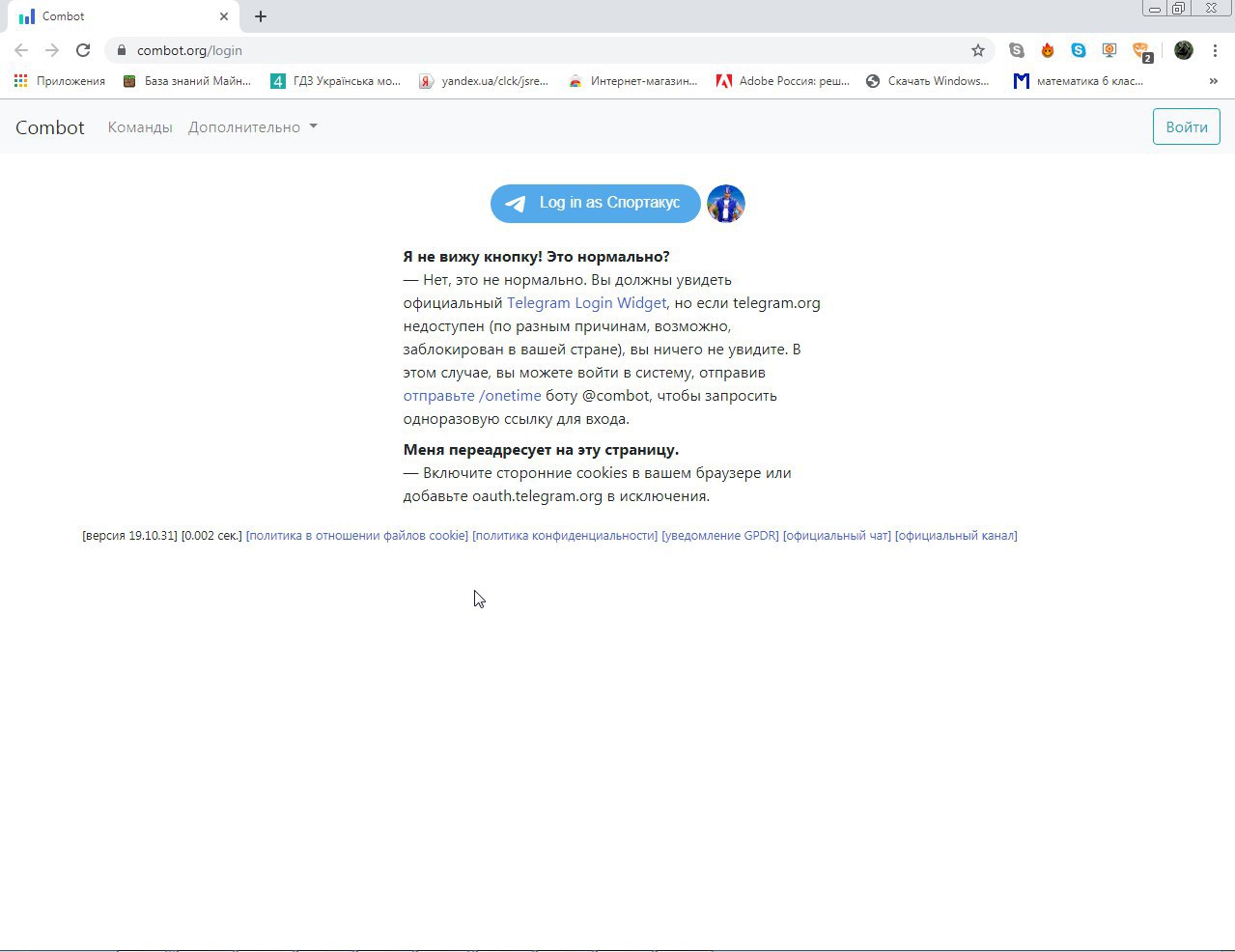The height and width of the screenshot is (952, 1235).
Task: Open the blue Skype extension icon
Action: 1079,50
